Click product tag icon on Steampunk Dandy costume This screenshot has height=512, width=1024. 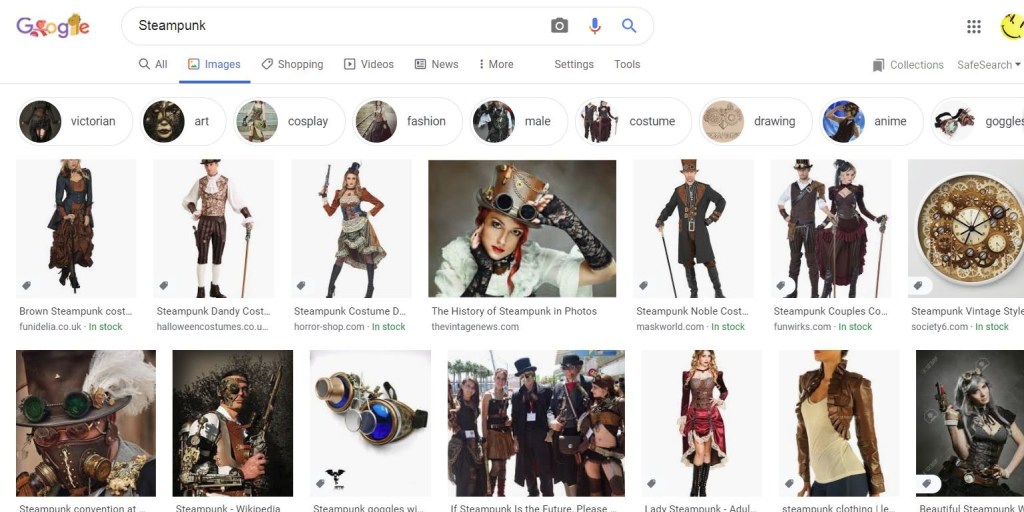pos(165,286)
